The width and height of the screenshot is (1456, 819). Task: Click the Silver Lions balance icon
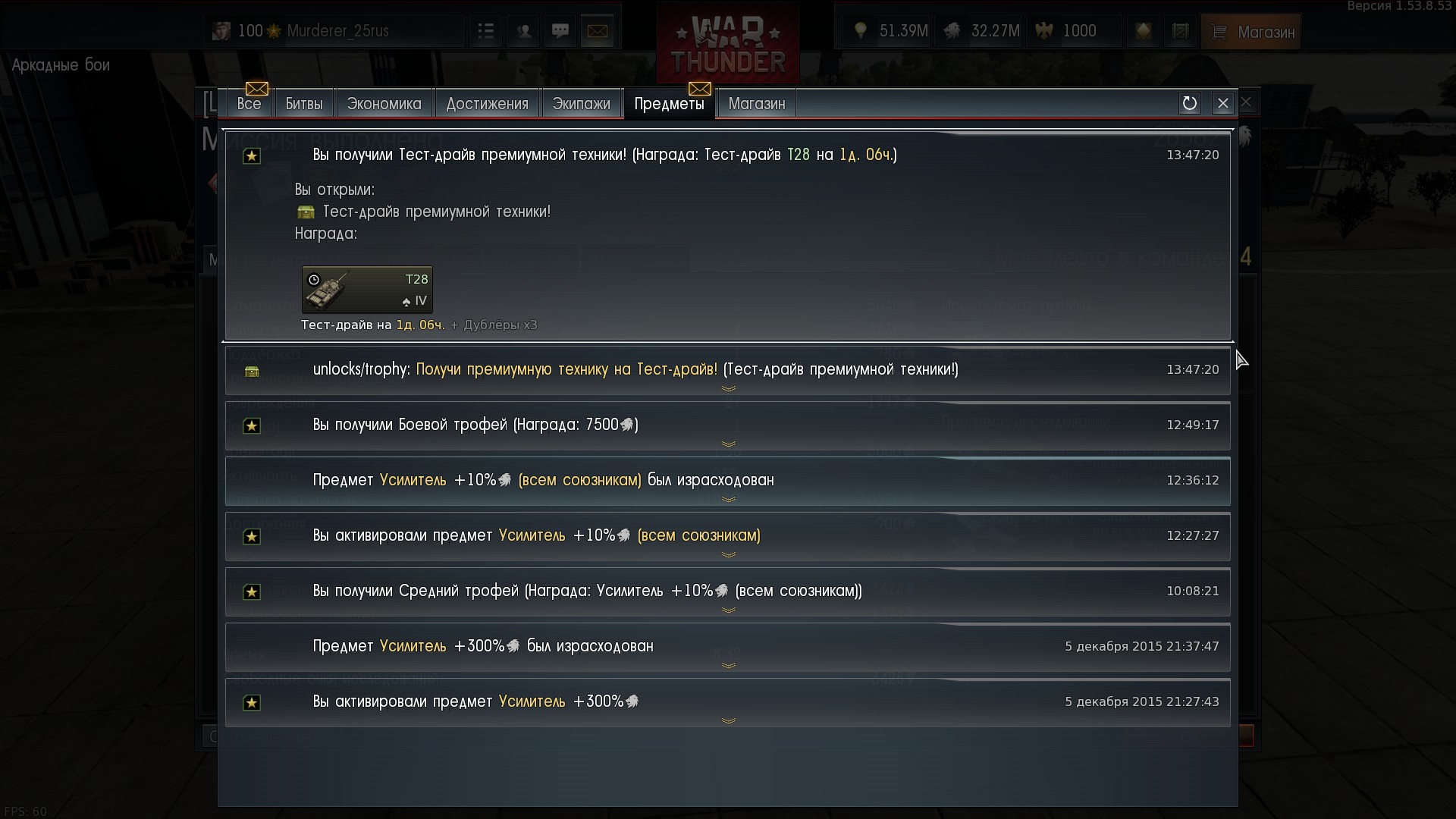(x=952, y=31)
